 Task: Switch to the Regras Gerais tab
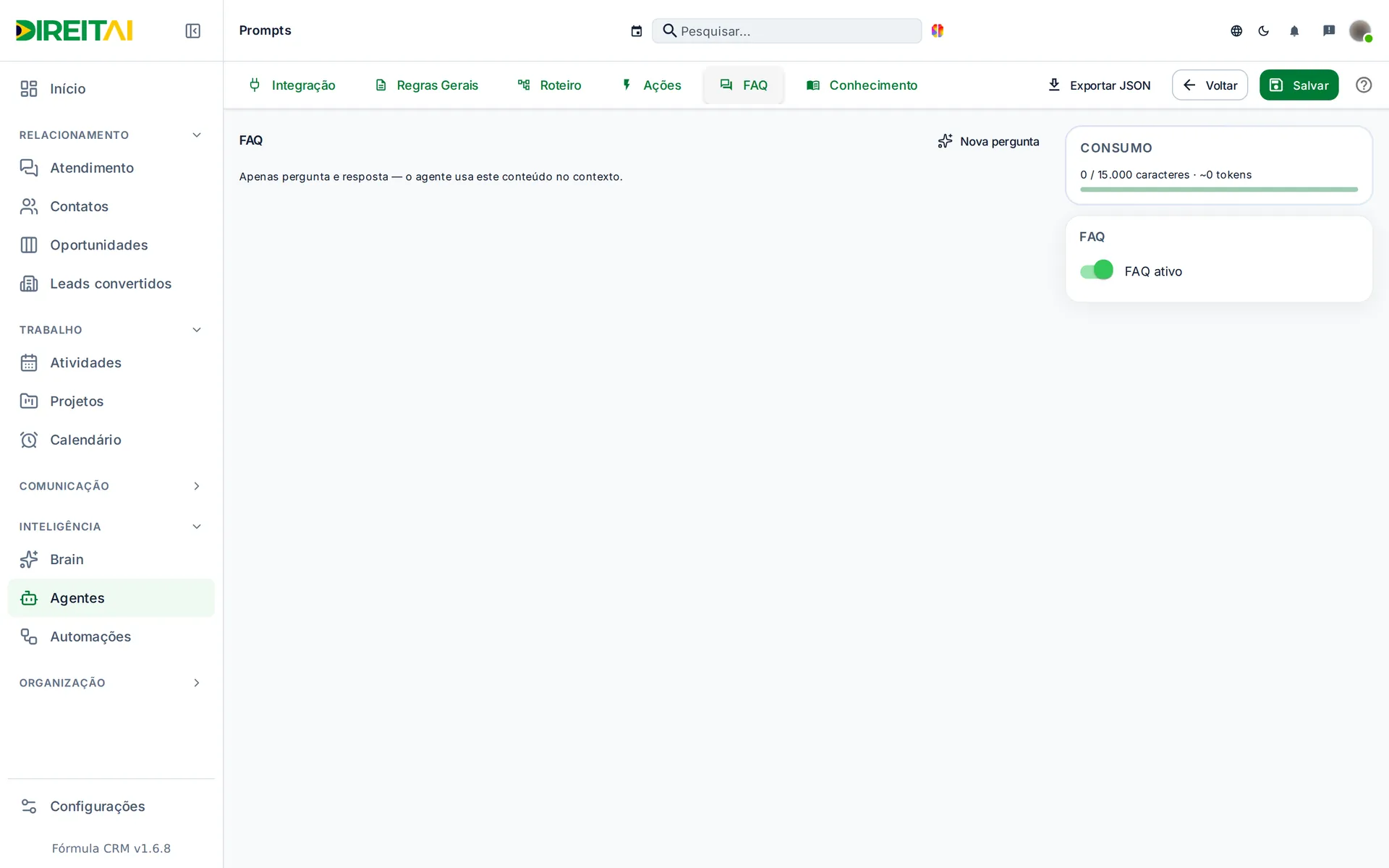427,85
